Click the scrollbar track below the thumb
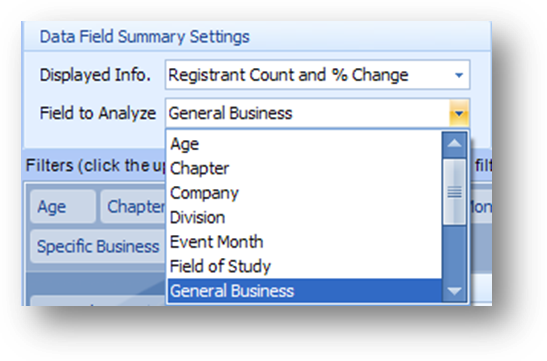This screenshot has width=547, height=361. click(x=454, y=252)
